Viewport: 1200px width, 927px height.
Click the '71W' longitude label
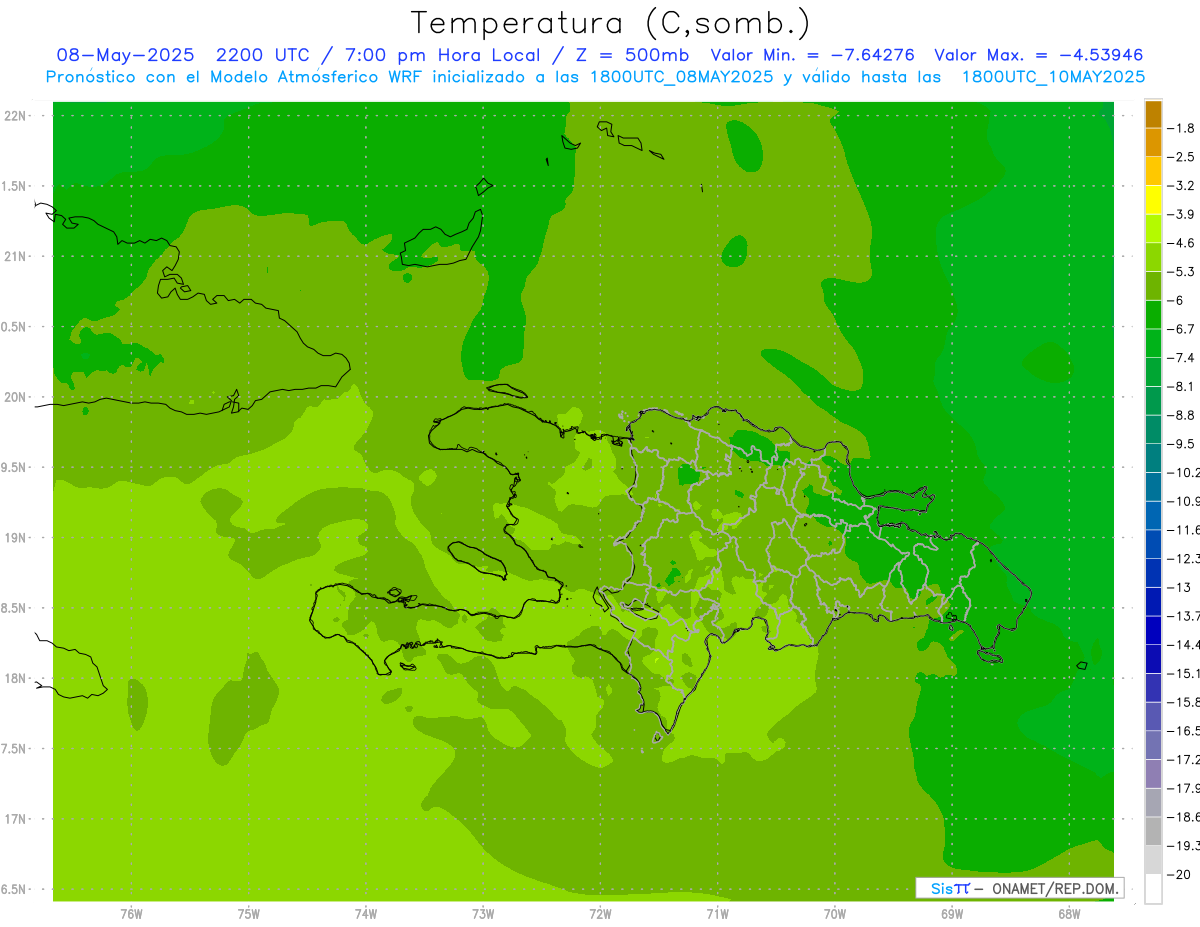click(x=717, y=914)
